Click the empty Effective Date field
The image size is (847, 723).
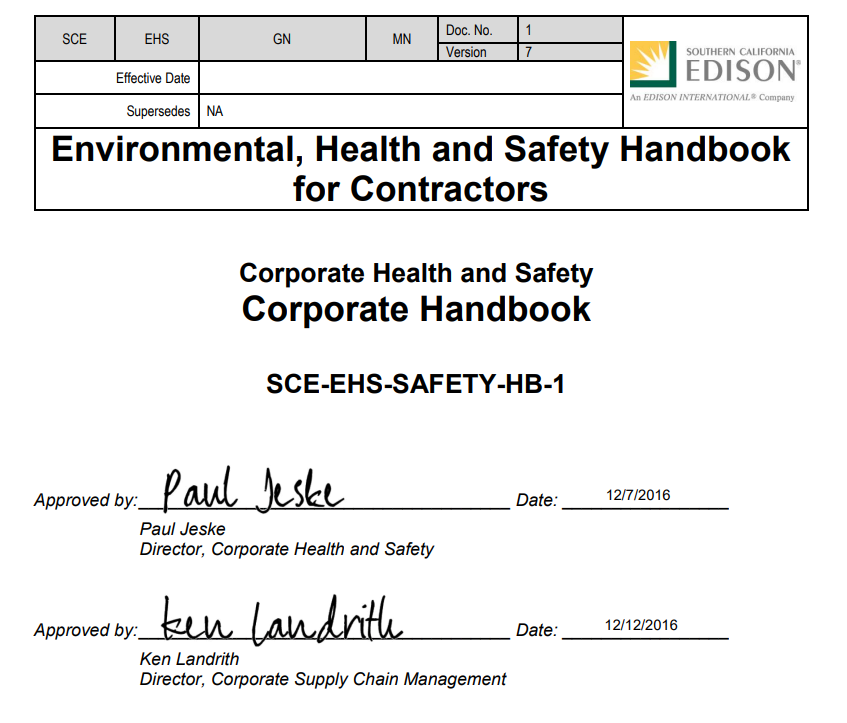coord(410,78)
